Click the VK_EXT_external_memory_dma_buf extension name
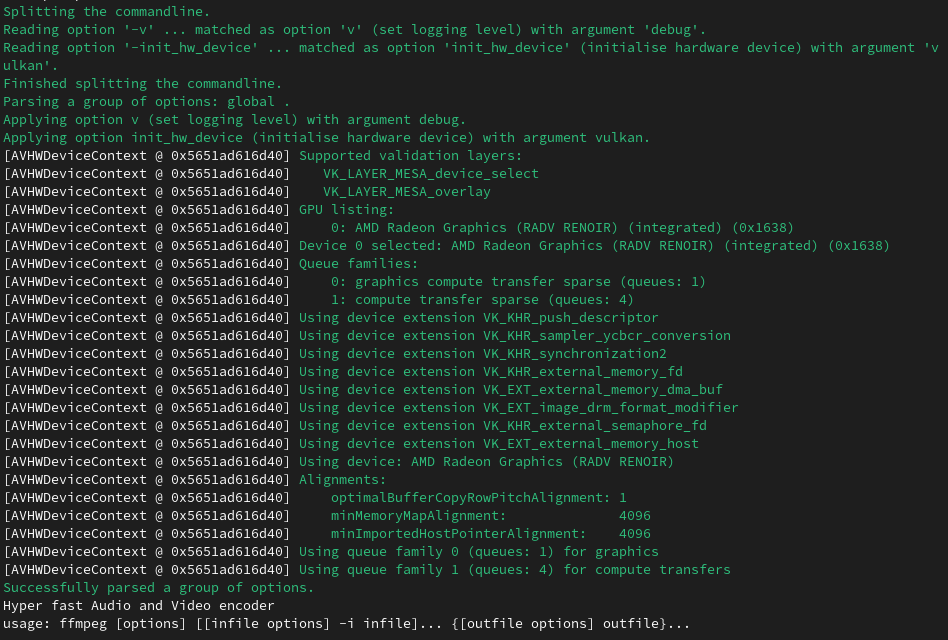This screenshot has height=640, width=948. (603, 389)
